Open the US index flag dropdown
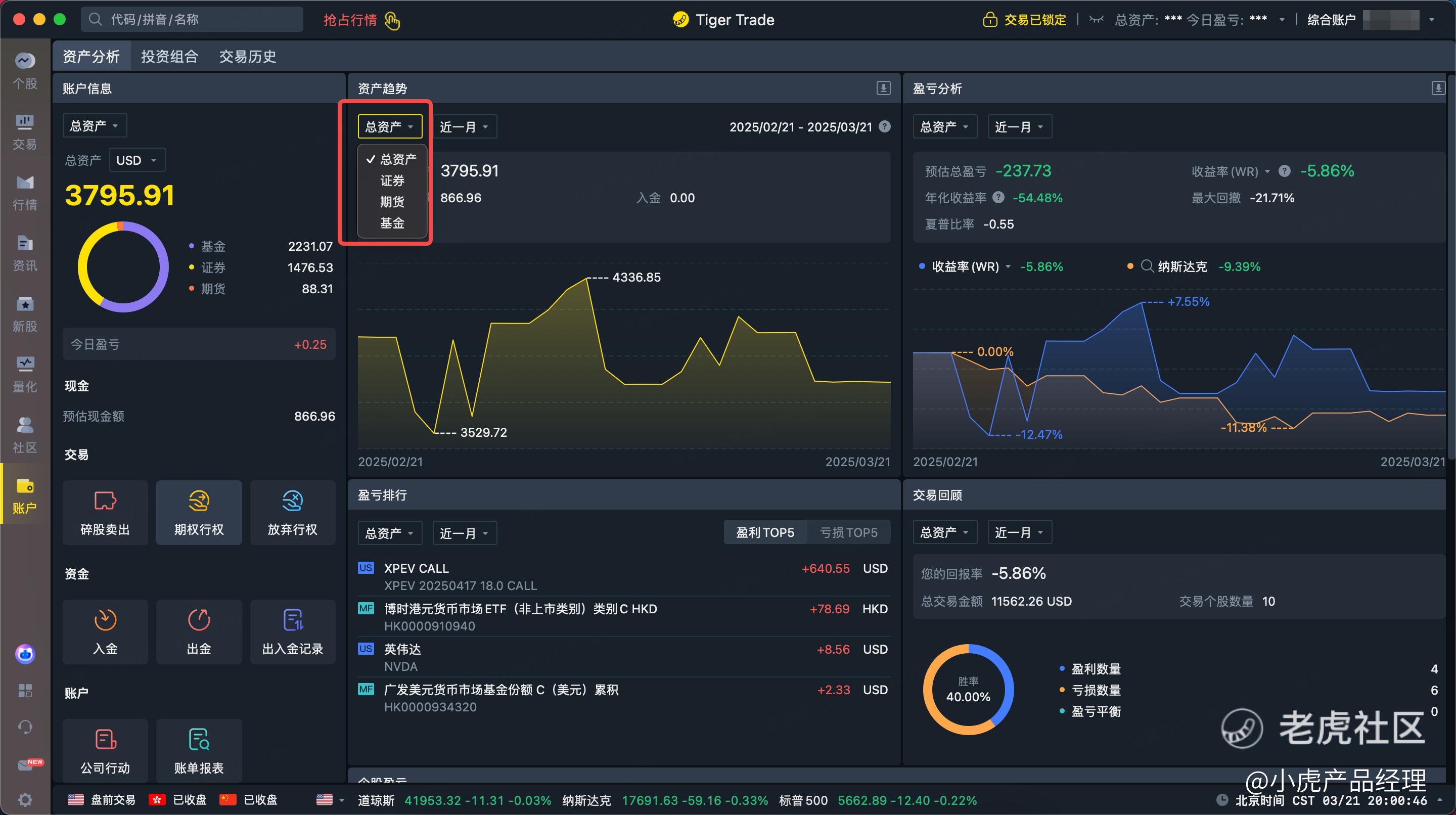The image size is (1456, 815). point(330,800)
